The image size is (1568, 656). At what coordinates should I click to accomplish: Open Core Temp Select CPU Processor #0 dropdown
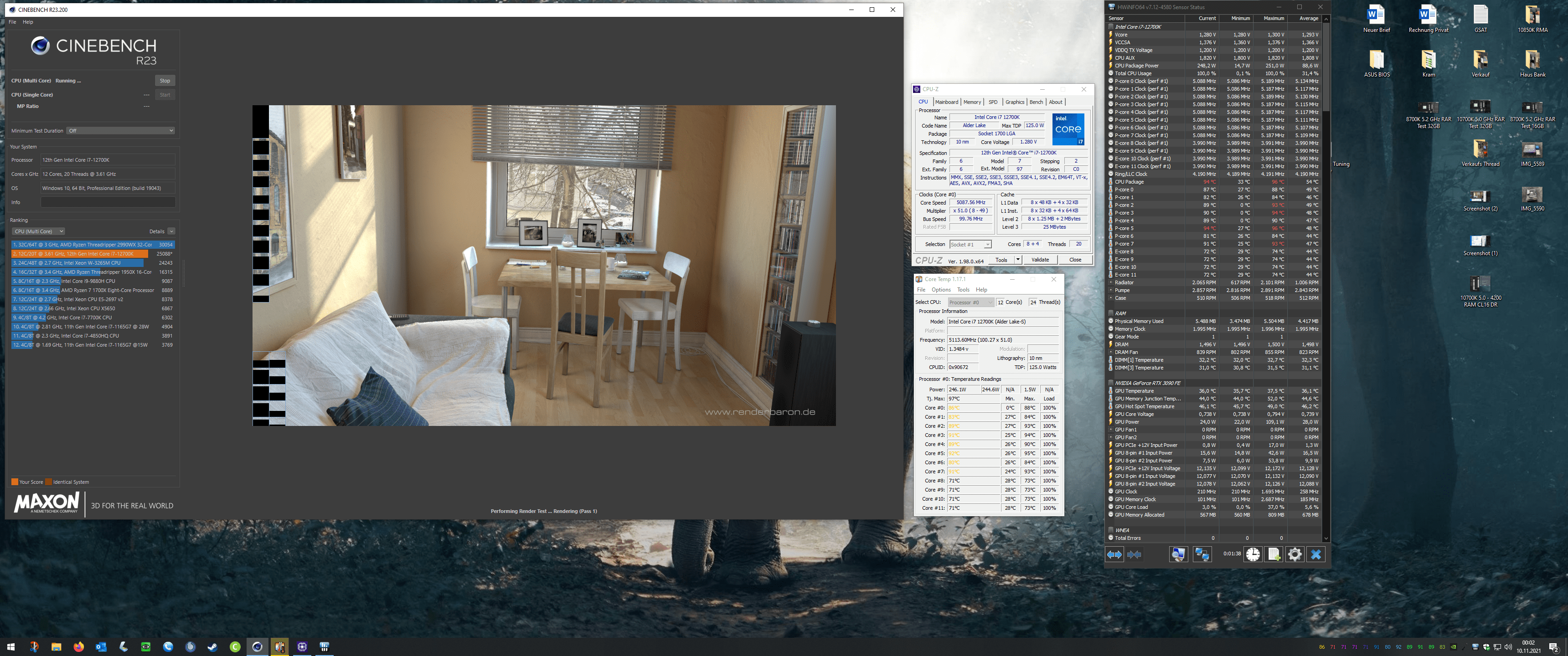pyautogui.click(x=971, y=302)
